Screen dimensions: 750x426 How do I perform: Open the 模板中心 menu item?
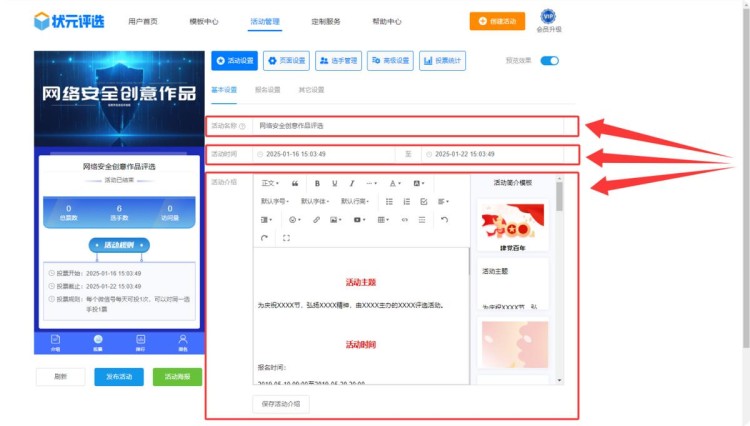[204, 21]
